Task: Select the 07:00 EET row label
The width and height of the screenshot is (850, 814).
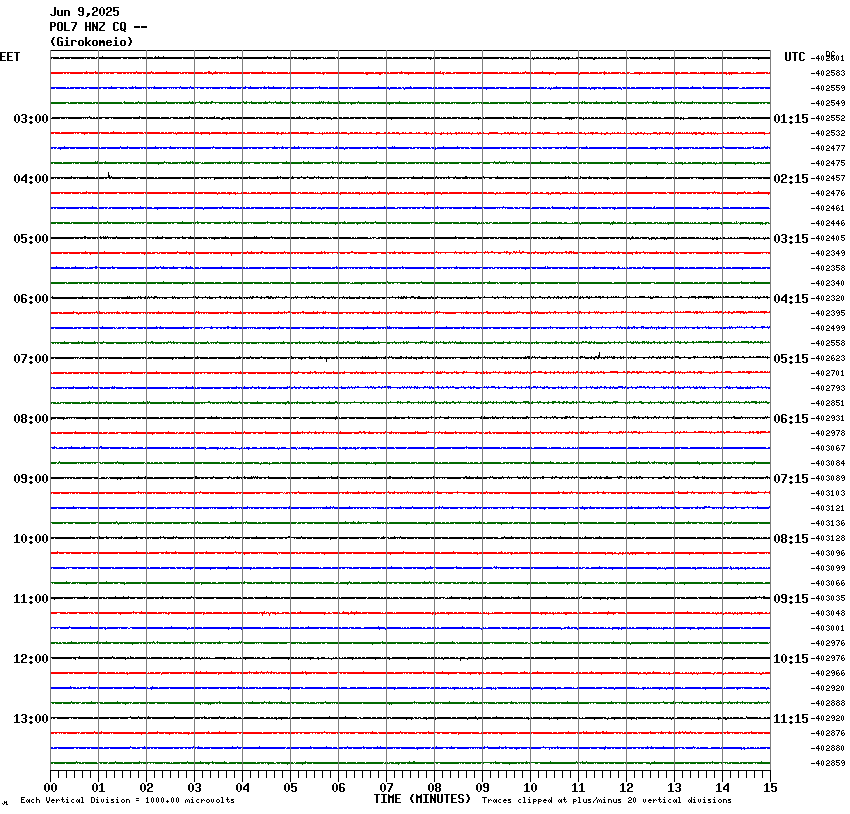Action: point(31,359)
